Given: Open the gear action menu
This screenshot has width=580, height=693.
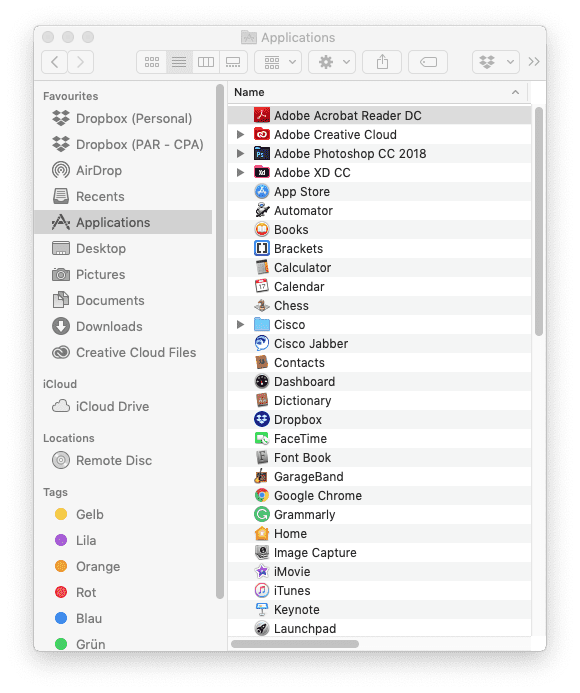Looking at the screenshot, I should point(332,62).
